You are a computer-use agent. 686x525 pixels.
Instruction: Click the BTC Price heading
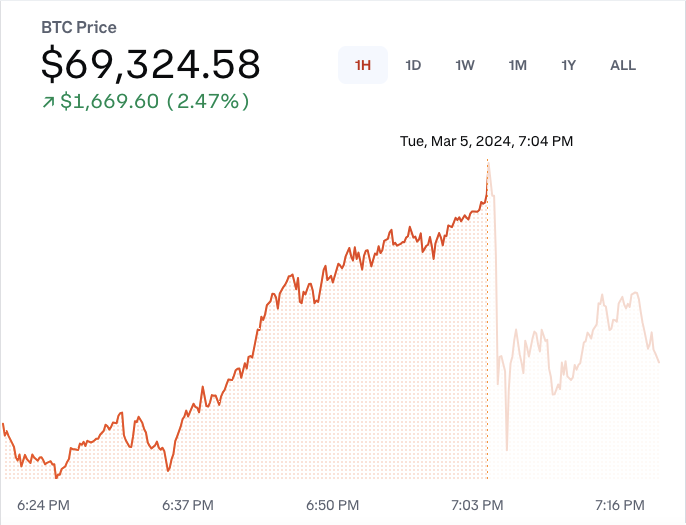(x=79, y=28)
